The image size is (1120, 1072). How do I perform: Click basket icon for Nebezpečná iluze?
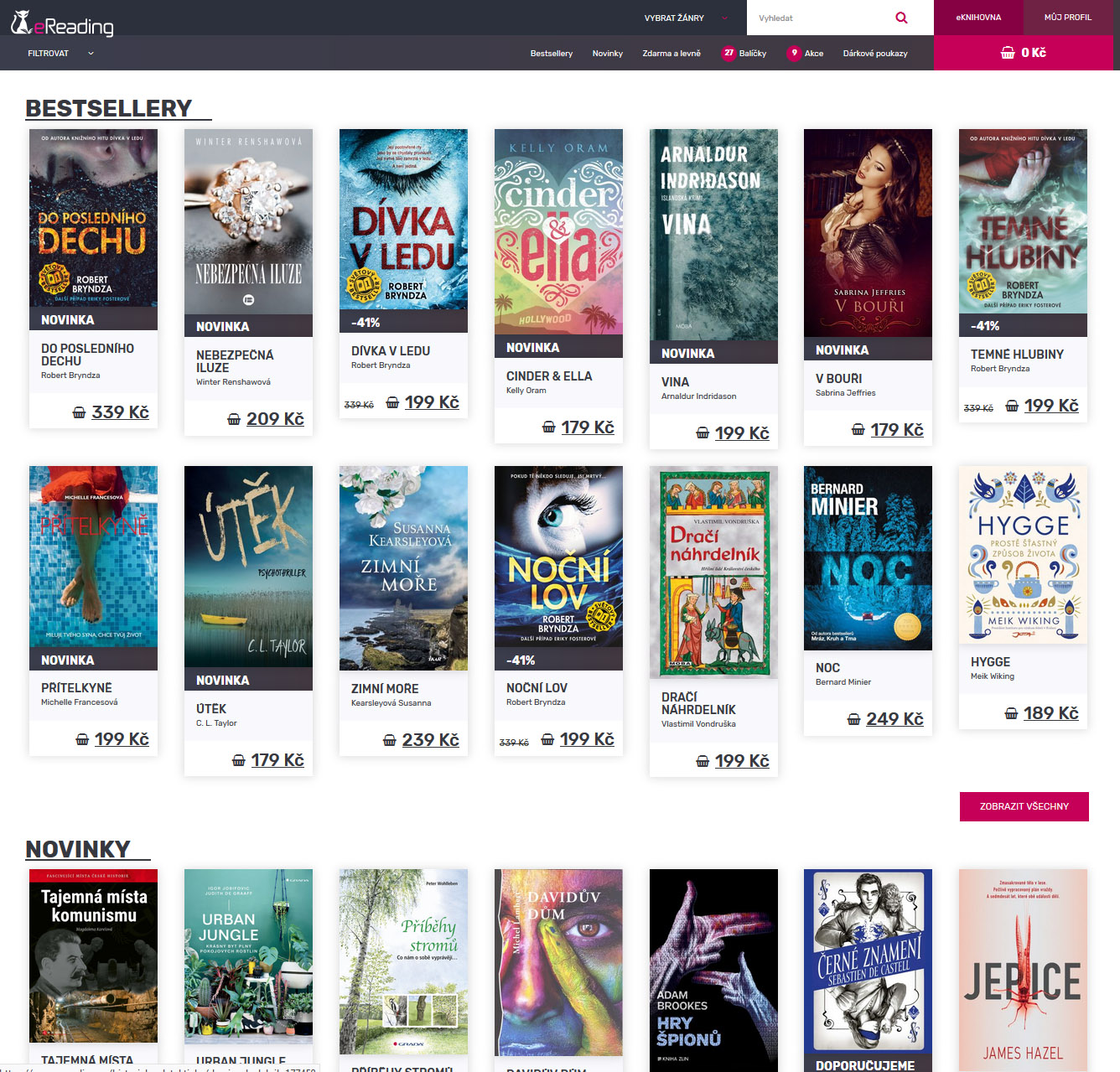pos(234,419)
